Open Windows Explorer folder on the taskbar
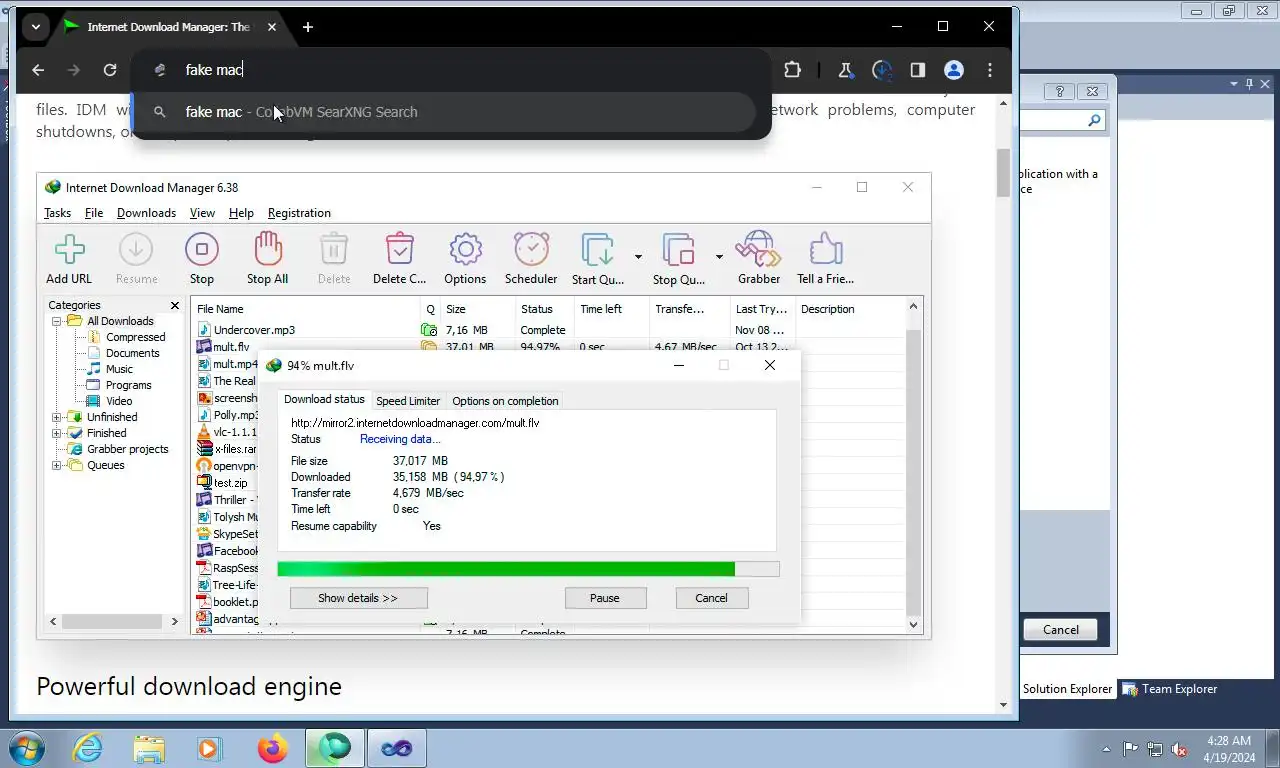 (149, 748)
